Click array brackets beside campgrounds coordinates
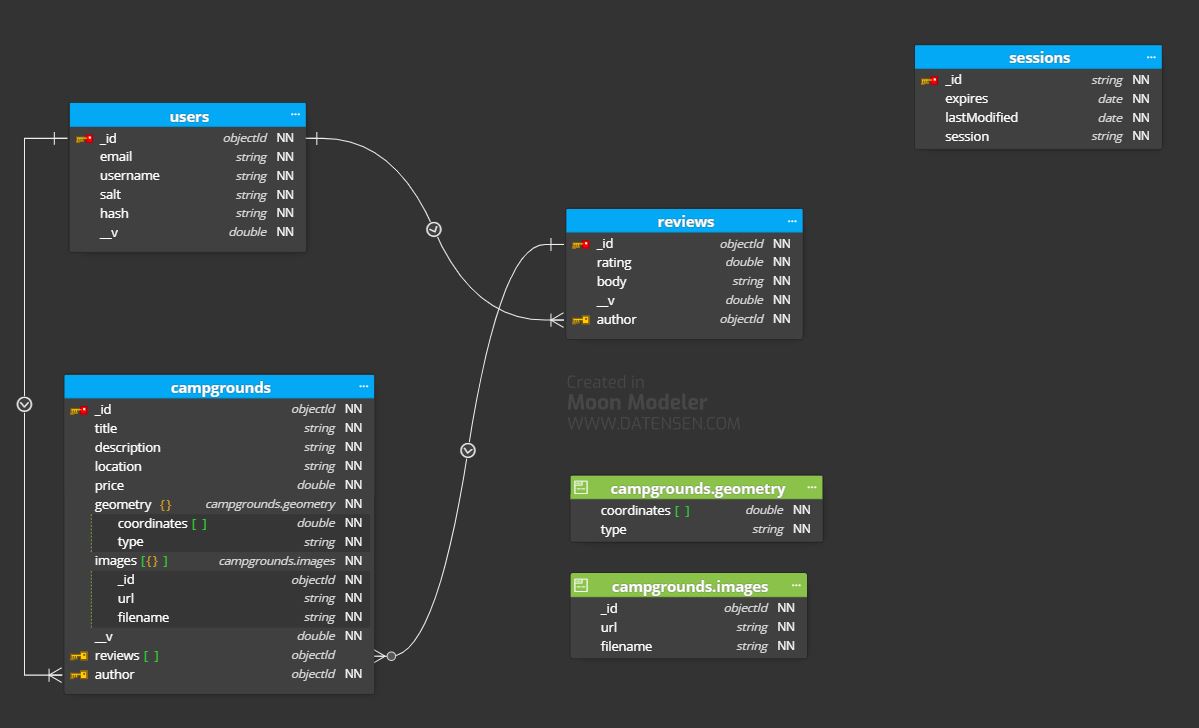The image size is (1199, 728). 199,524
